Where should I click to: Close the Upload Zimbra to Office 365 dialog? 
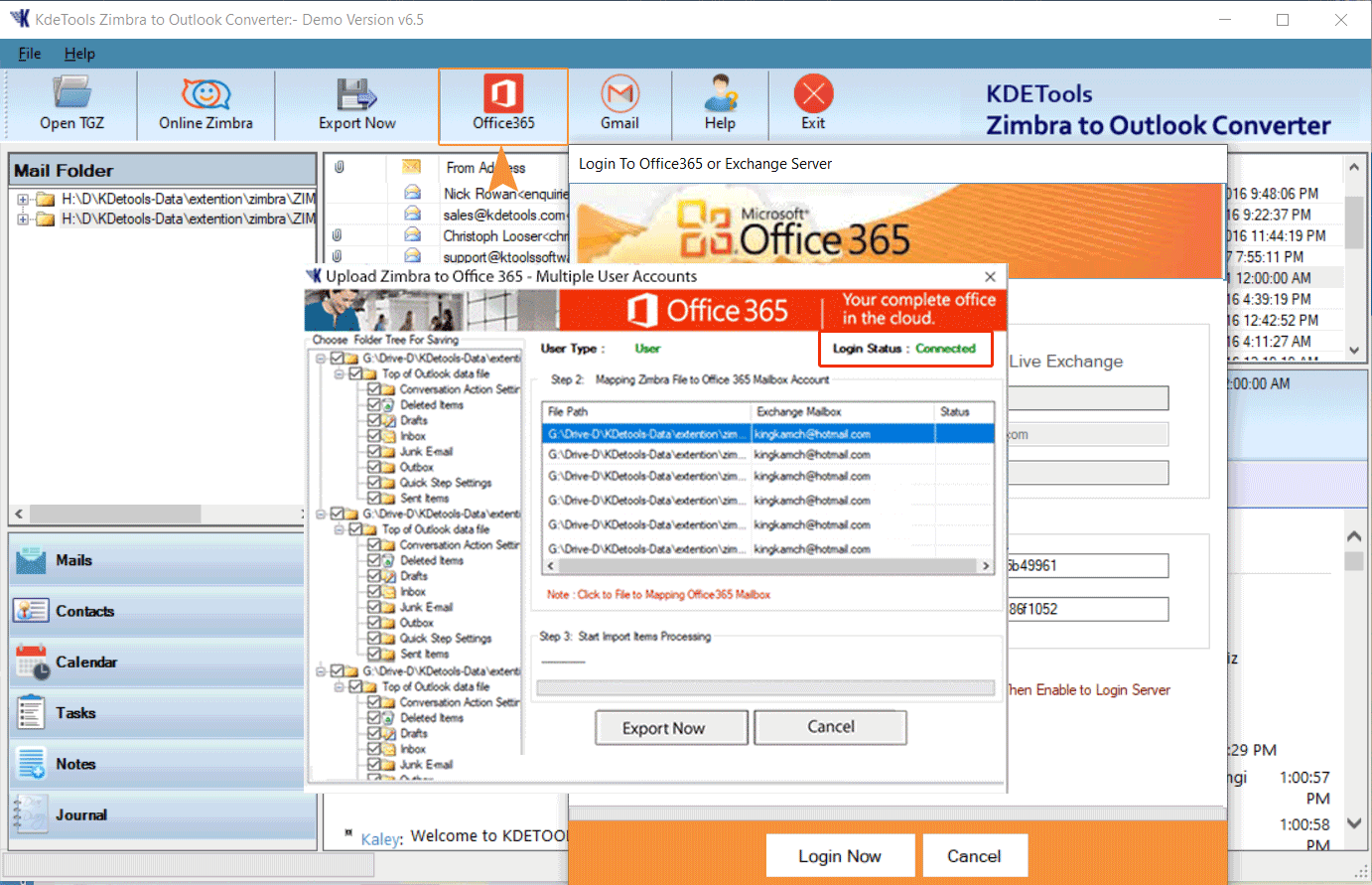(990, 276)
